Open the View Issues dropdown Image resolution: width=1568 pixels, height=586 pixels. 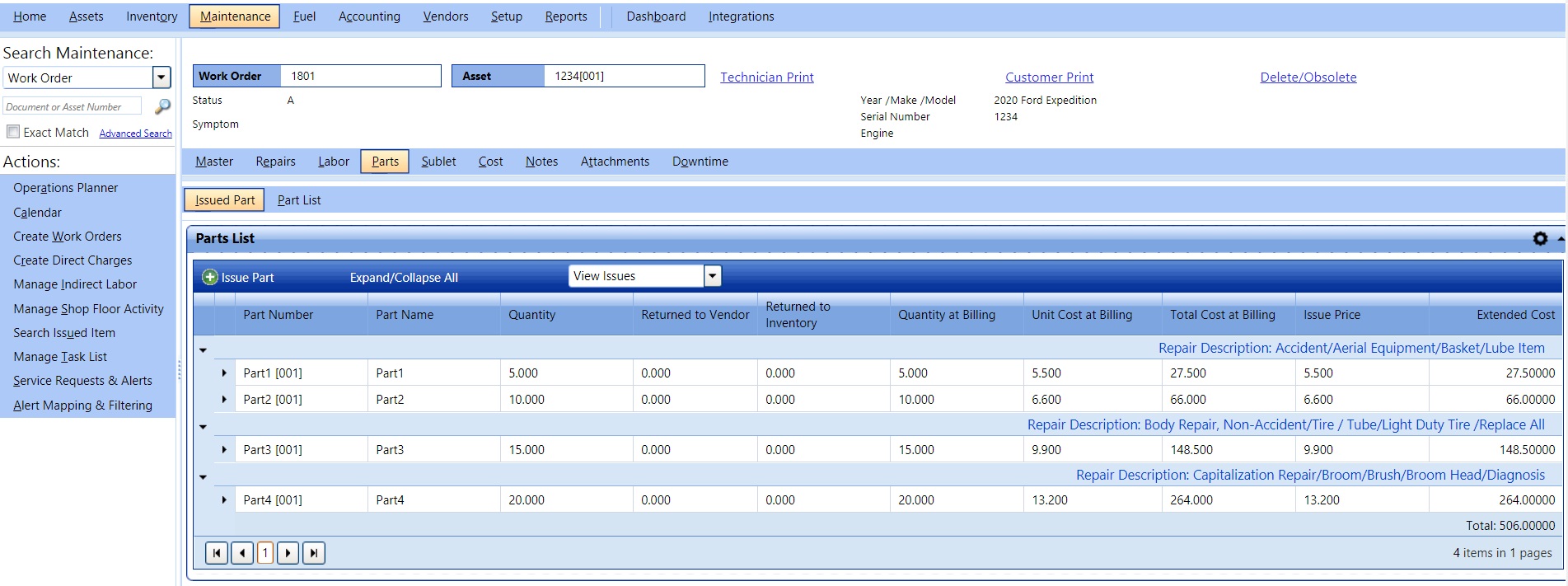(713, 276)
